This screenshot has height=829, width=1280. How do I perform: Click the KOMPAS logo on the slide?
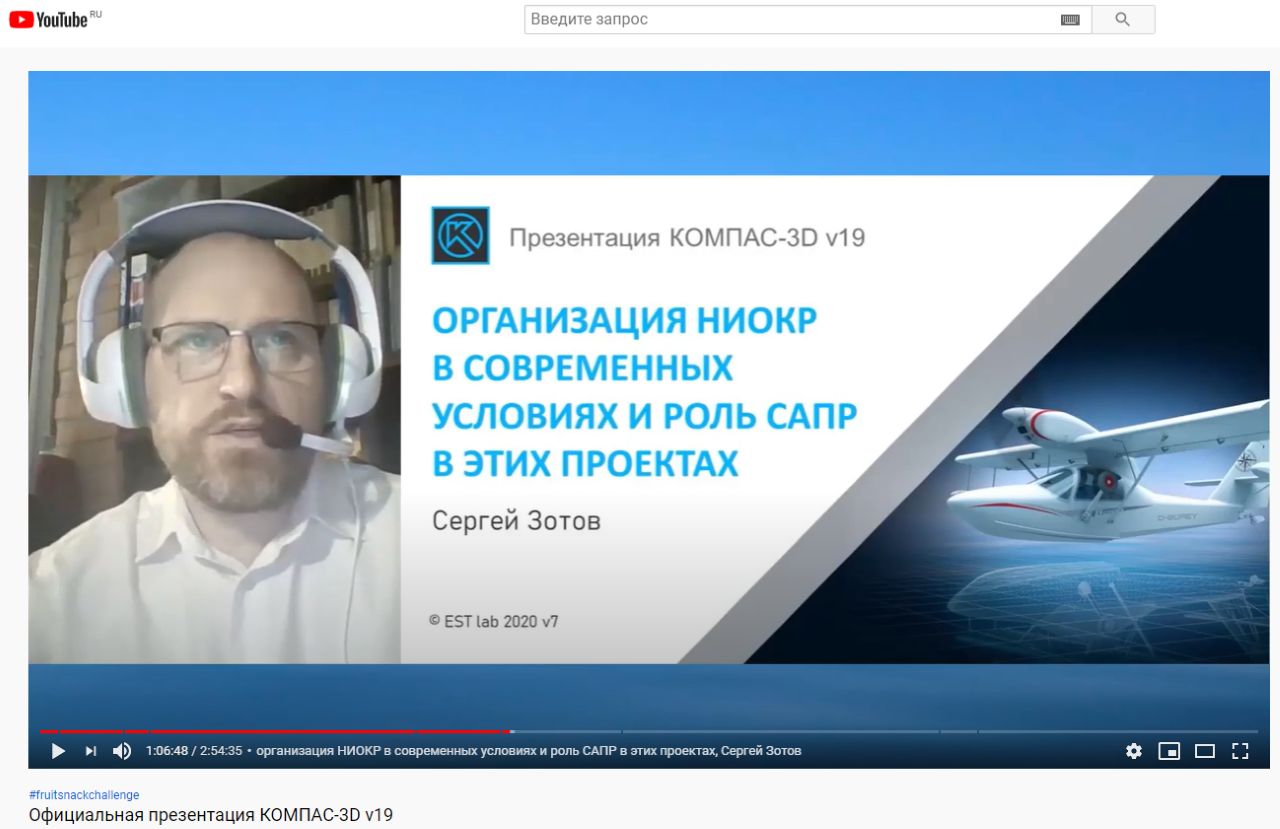[460, 236]
